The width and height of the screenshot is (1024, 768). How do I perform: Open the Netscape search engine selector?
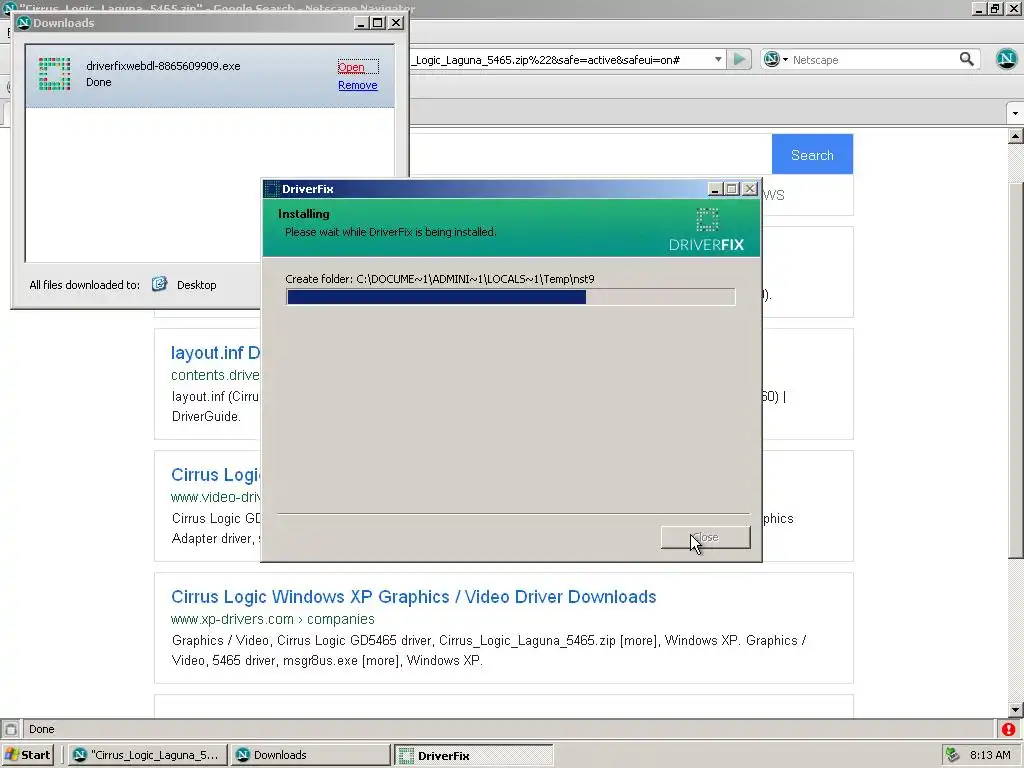(x=776, y=59)
